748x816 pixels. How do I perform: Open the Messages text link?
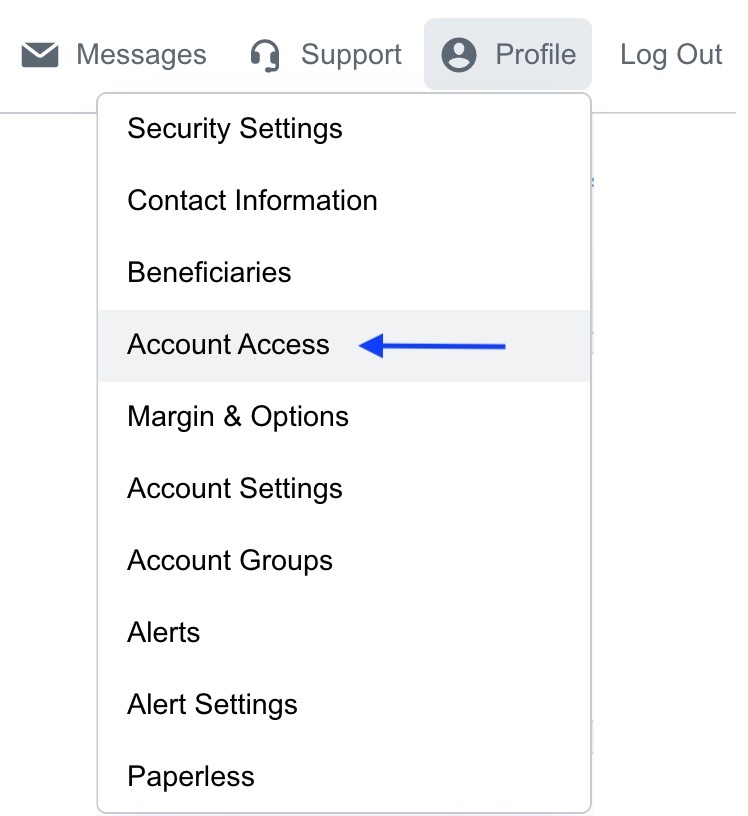141,54
